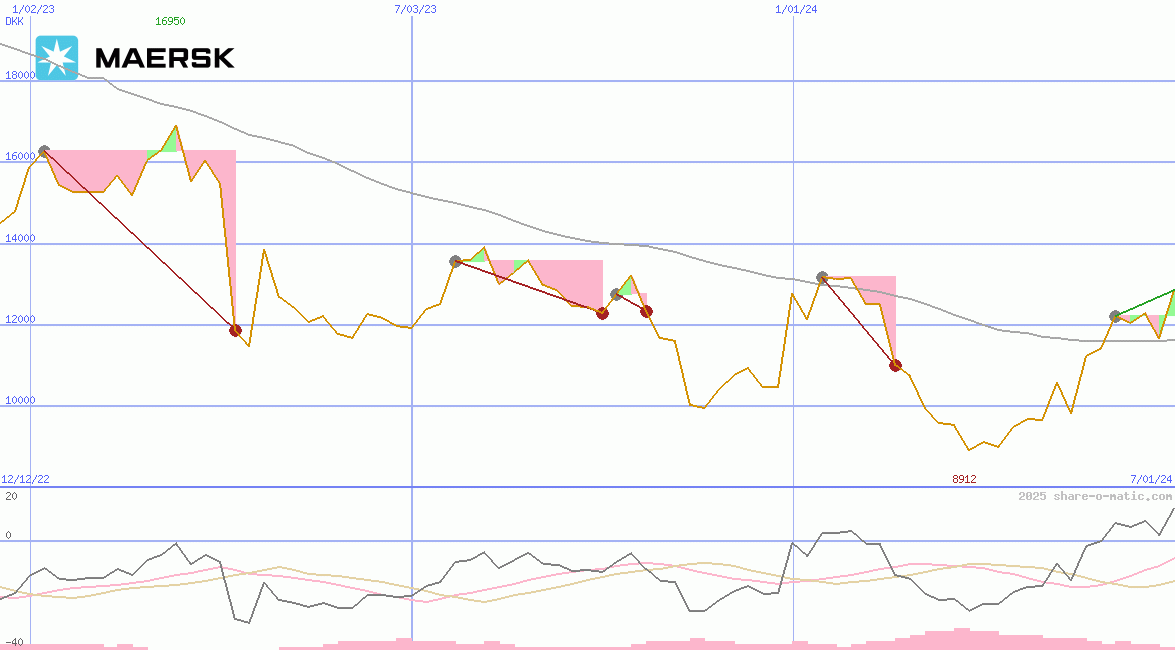1175x650 pixels.
Task: Click the 7/01/24 end date label
Action: pyautogui.click(x=1150, y=479)
